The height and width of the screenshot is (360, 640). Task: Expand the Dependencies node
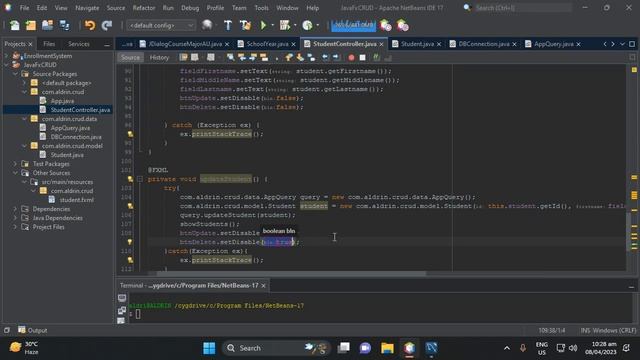pyautogui.click(x=16, y=209)
